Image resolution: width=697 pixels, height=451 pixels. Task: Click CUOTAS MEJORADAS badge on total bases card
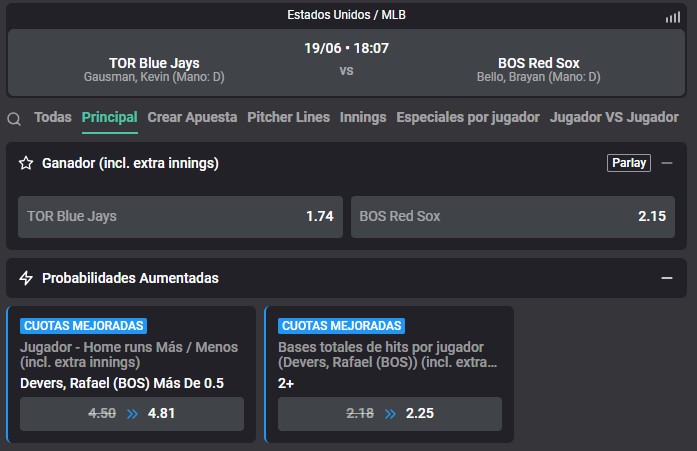[x=341, y=326]
